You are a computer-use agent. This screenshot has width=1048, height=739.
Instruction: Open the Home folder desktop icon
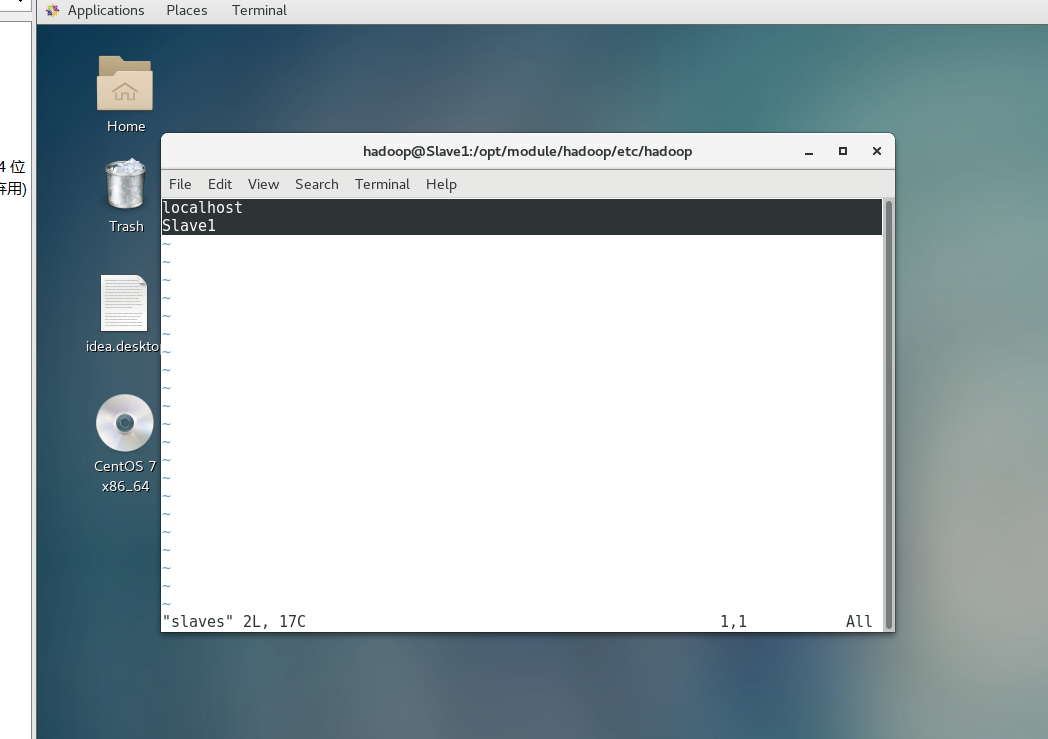tap(125, 84)
